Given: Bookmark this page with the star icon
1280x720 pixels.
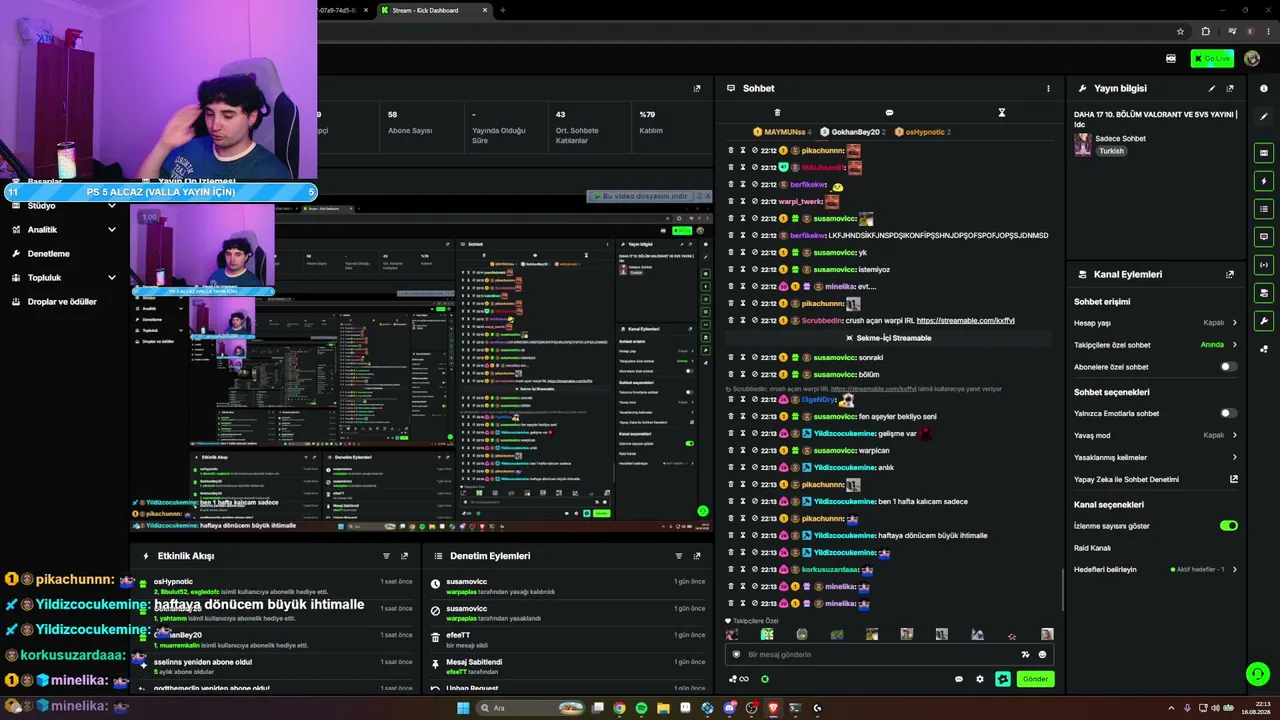Looking at the screenshot, I should (1180, 31).
